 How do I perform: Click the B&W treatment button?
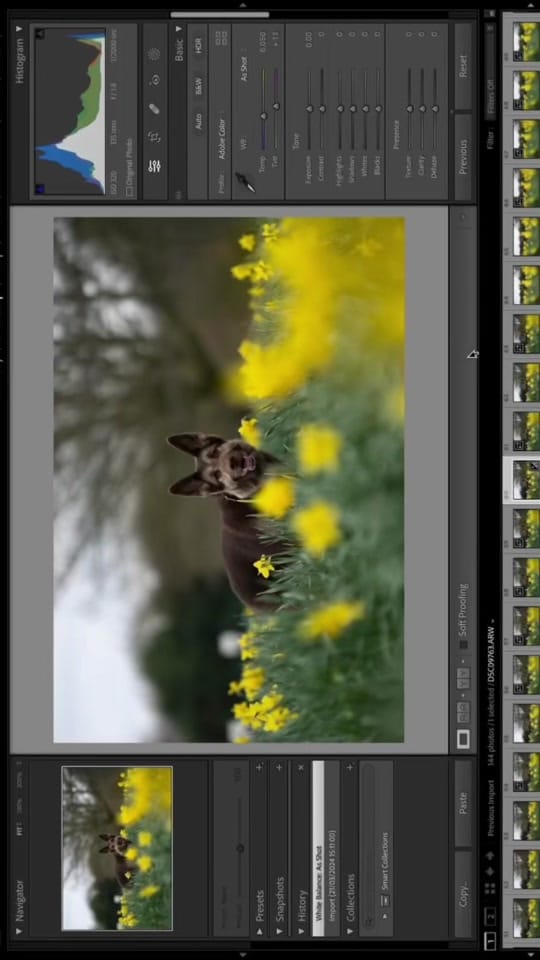tap(198, 88)
